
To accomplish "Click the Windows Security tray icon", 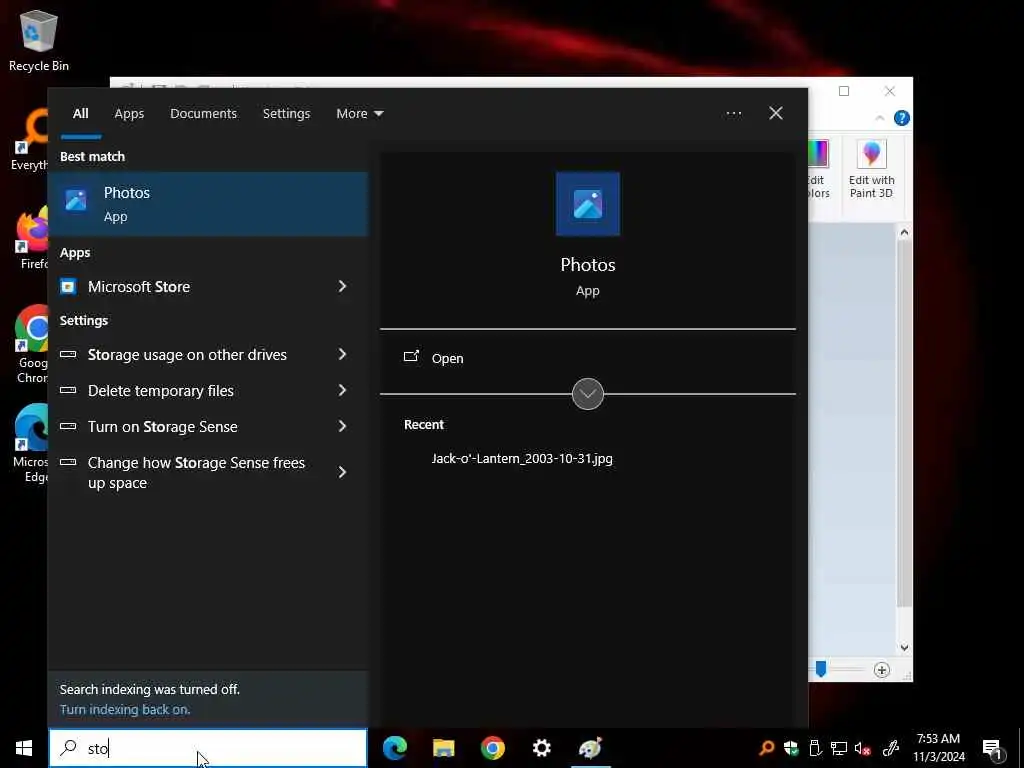I will pyautogui.click(x=791, y=748).
